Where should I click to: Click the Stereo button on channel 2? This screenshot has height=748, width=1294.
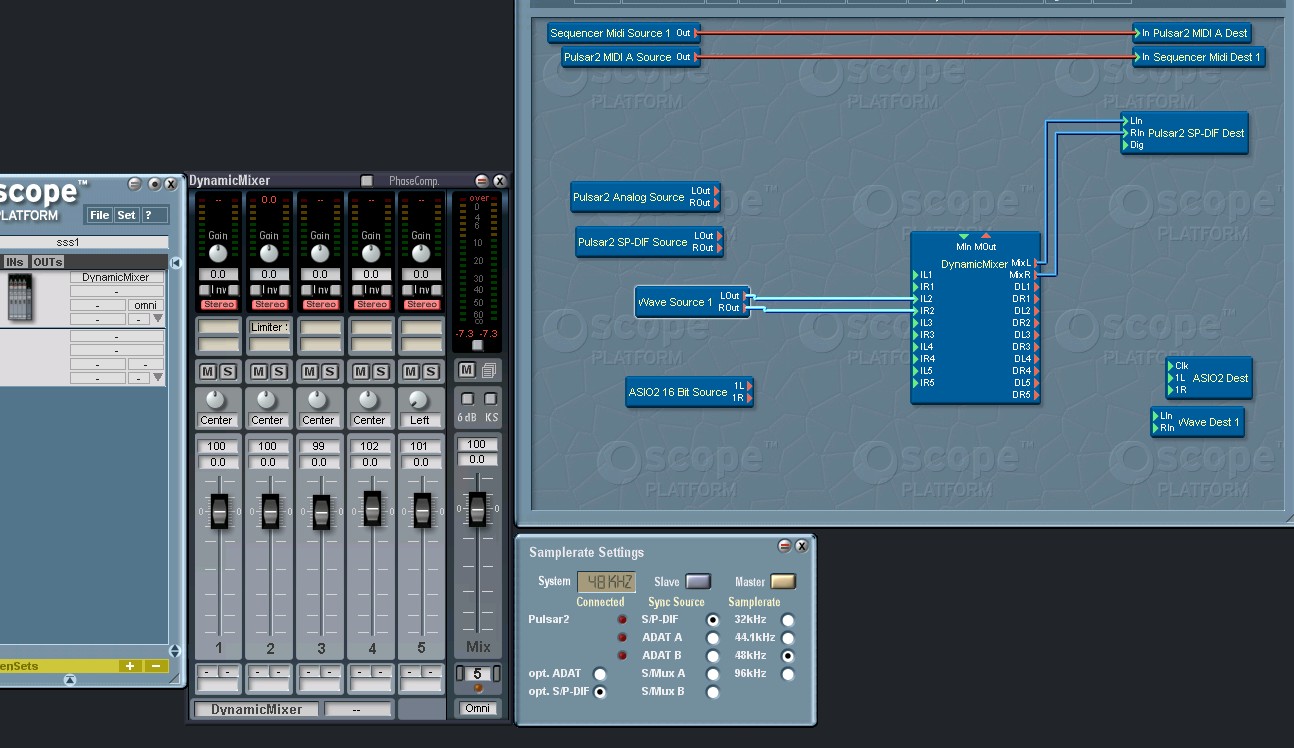point(270,305)
